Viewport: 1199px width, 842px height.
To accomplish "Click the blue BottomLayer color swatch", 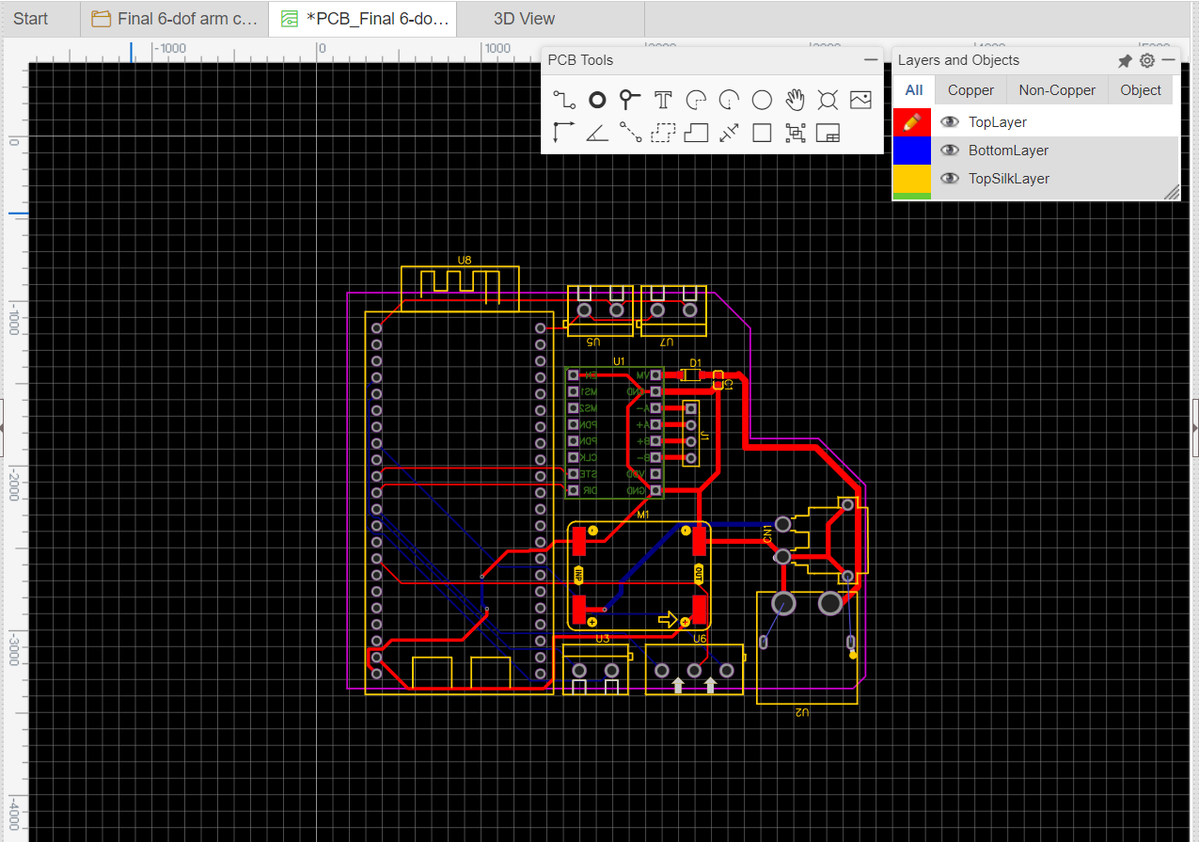I will click(x=911, y=150).
